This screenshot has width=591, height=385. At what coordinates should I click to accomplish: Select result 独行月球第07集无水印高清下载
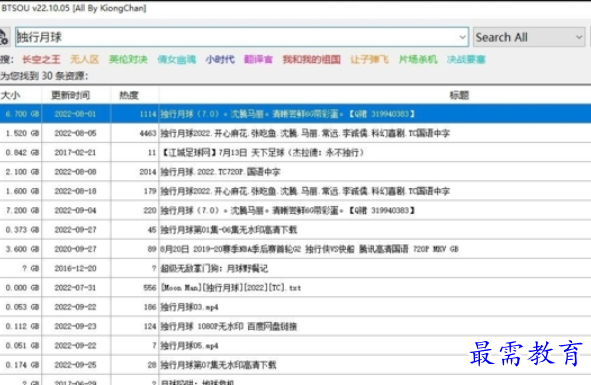click(x=296, y=365)
